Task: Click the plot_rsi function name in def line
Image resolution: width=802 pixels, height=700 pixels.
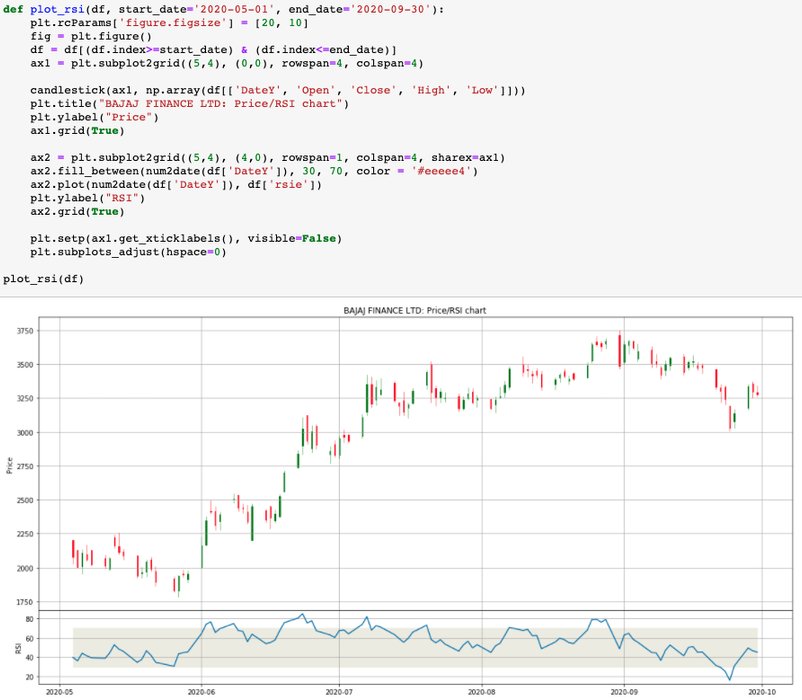Action: click(x=59, y=8)
